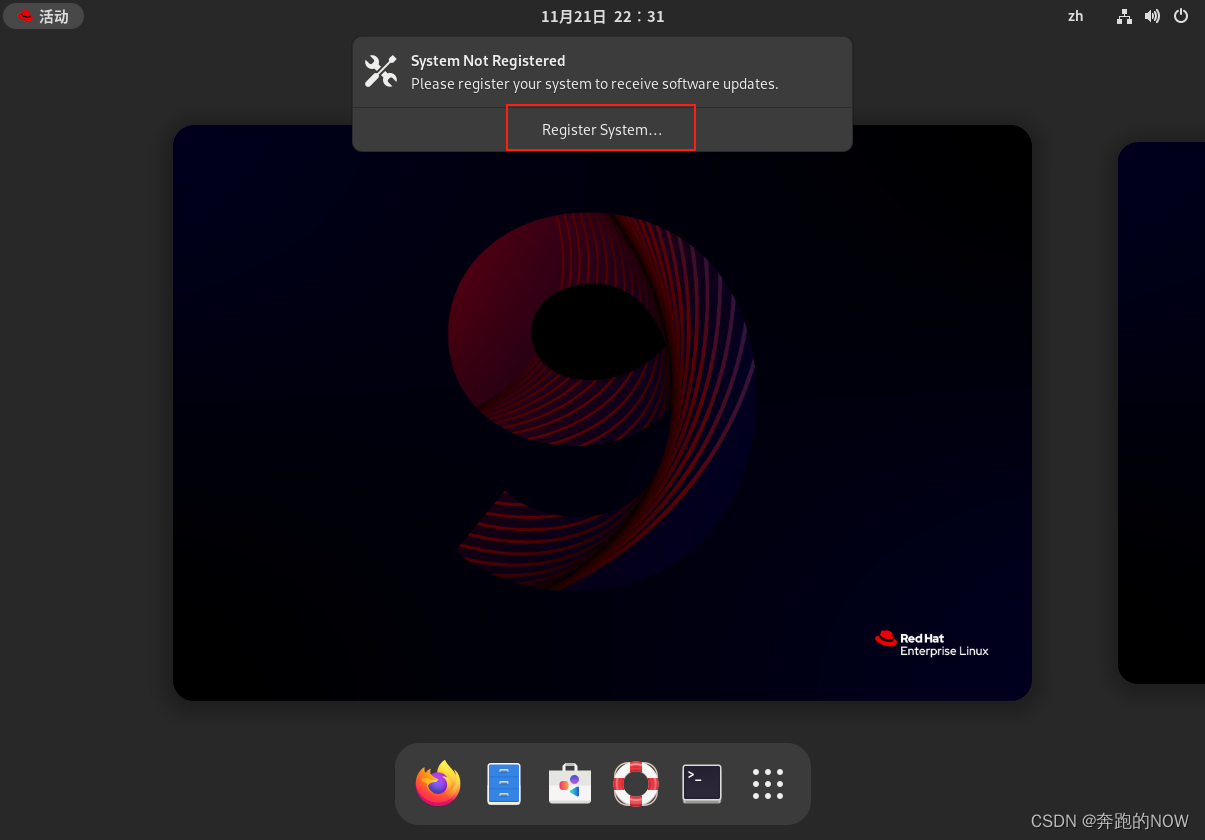Click the wrench notification icon

(x=381, y=72)
